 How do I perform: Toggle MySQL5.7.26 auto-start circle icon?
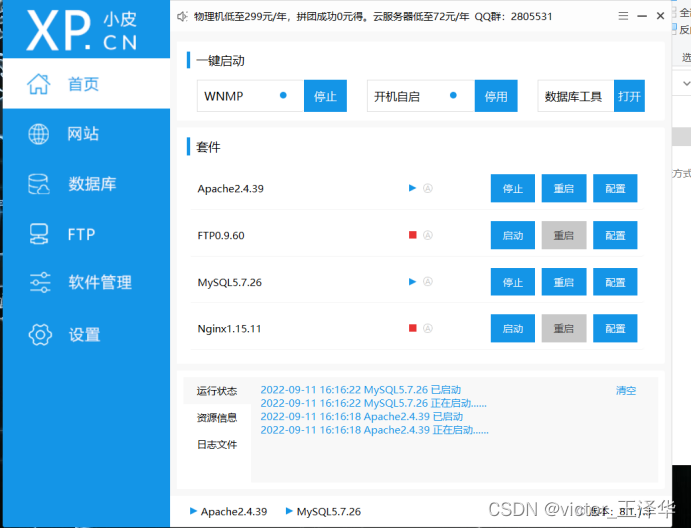click(x=428, y=282)
